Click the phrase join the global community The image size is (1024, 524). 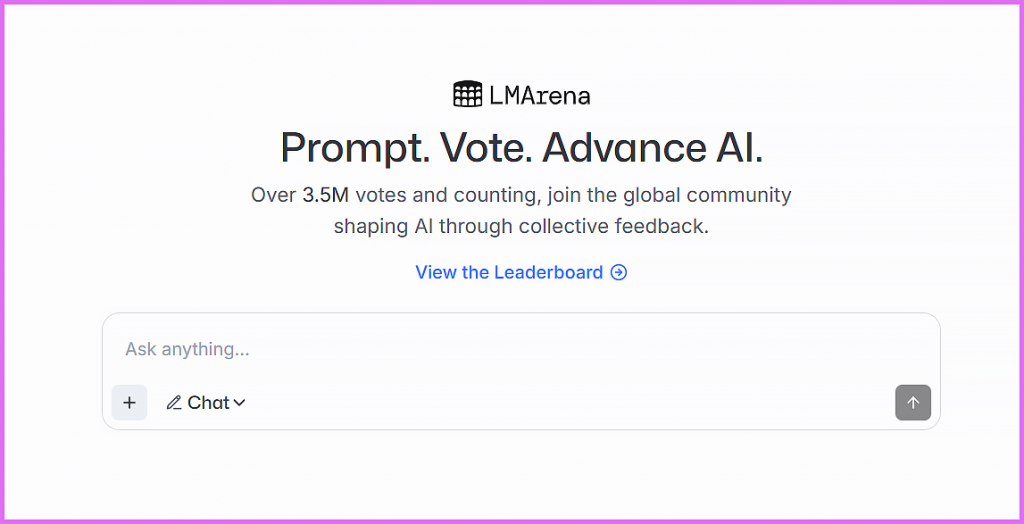(x=669, y=195)
